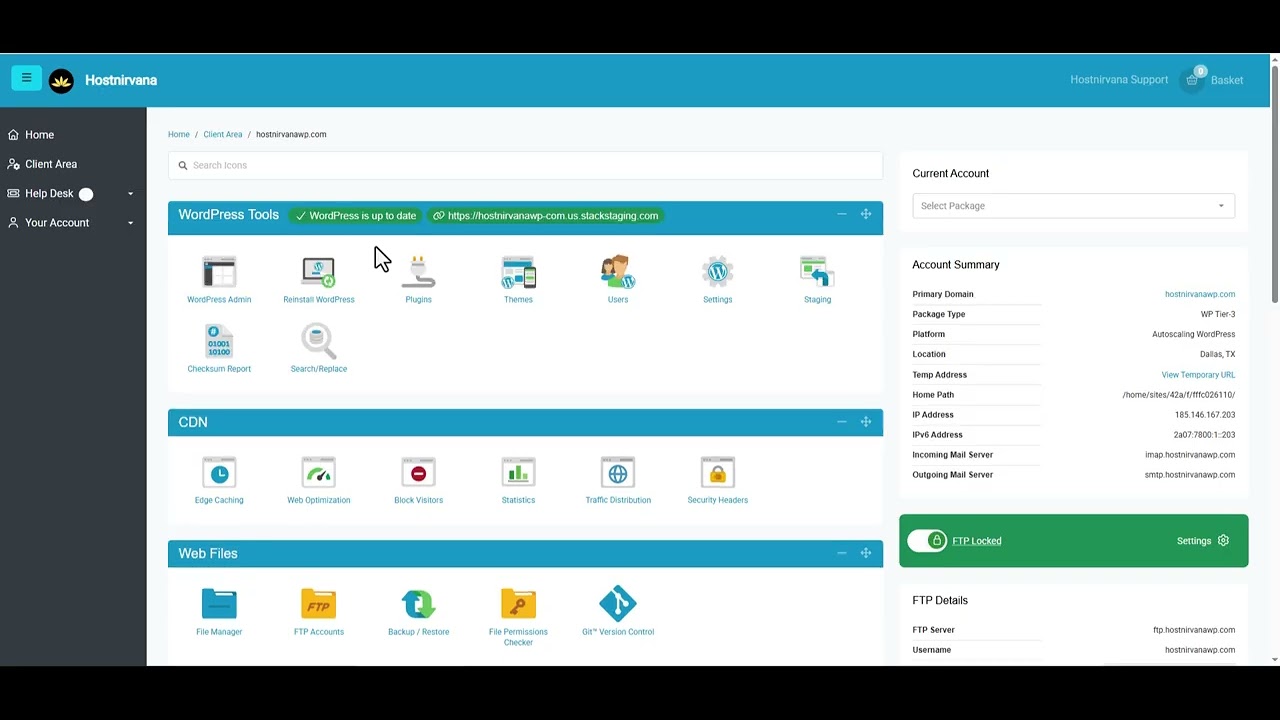Open the Block Visitors tool
1280x720 pixels.
418,473
